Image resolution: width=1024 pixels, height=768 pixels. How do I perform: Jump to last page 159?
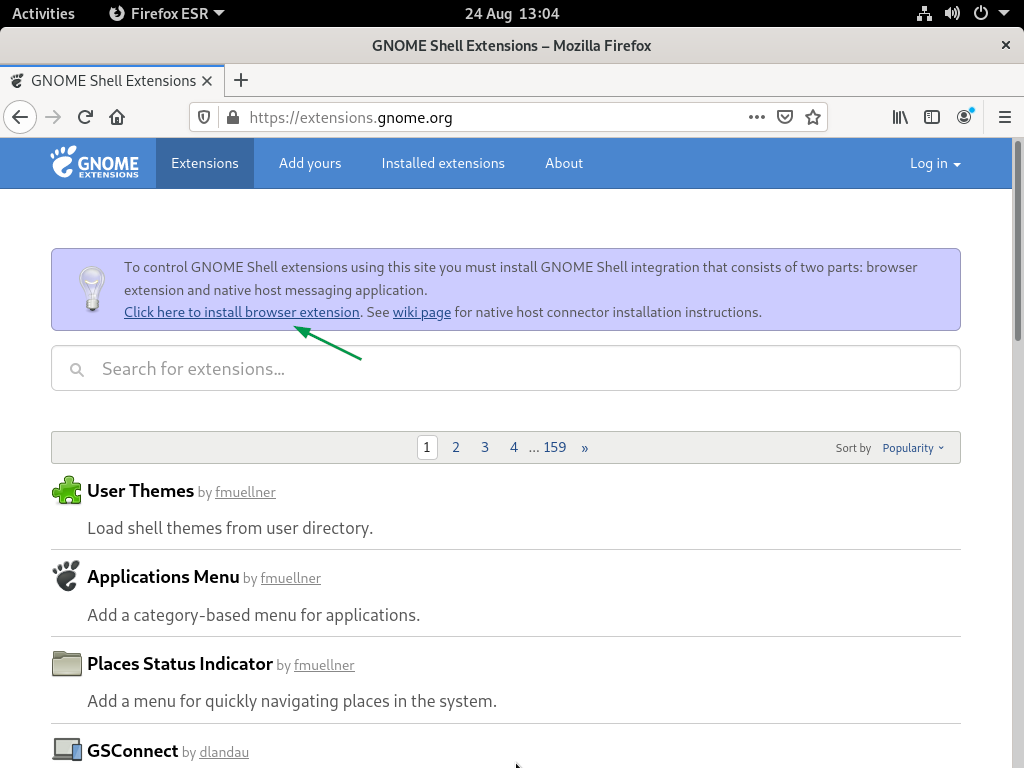coord(554,447)
